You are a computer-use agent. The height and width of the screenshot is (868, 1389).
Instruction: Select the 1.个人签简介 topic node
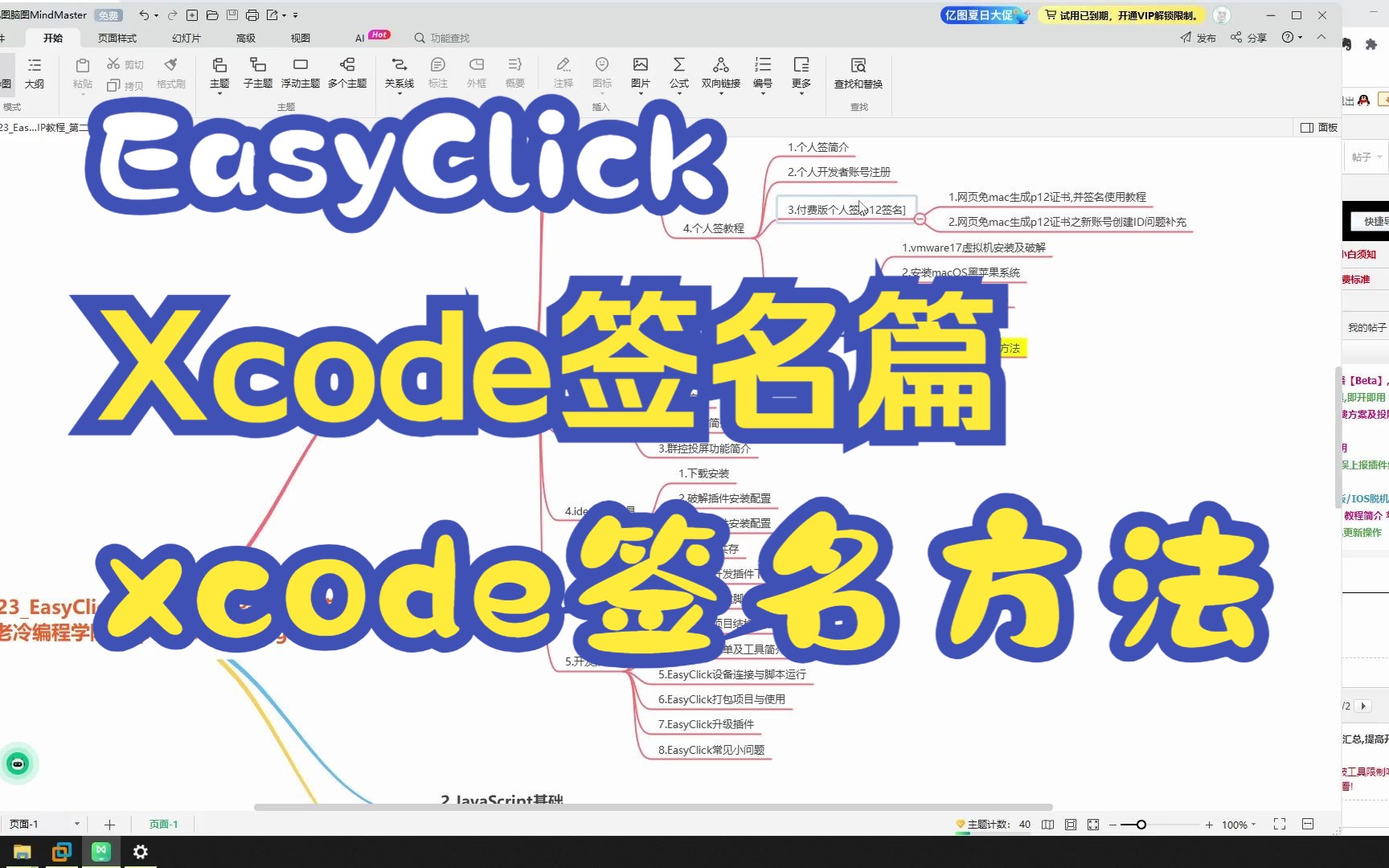(817, 147)
